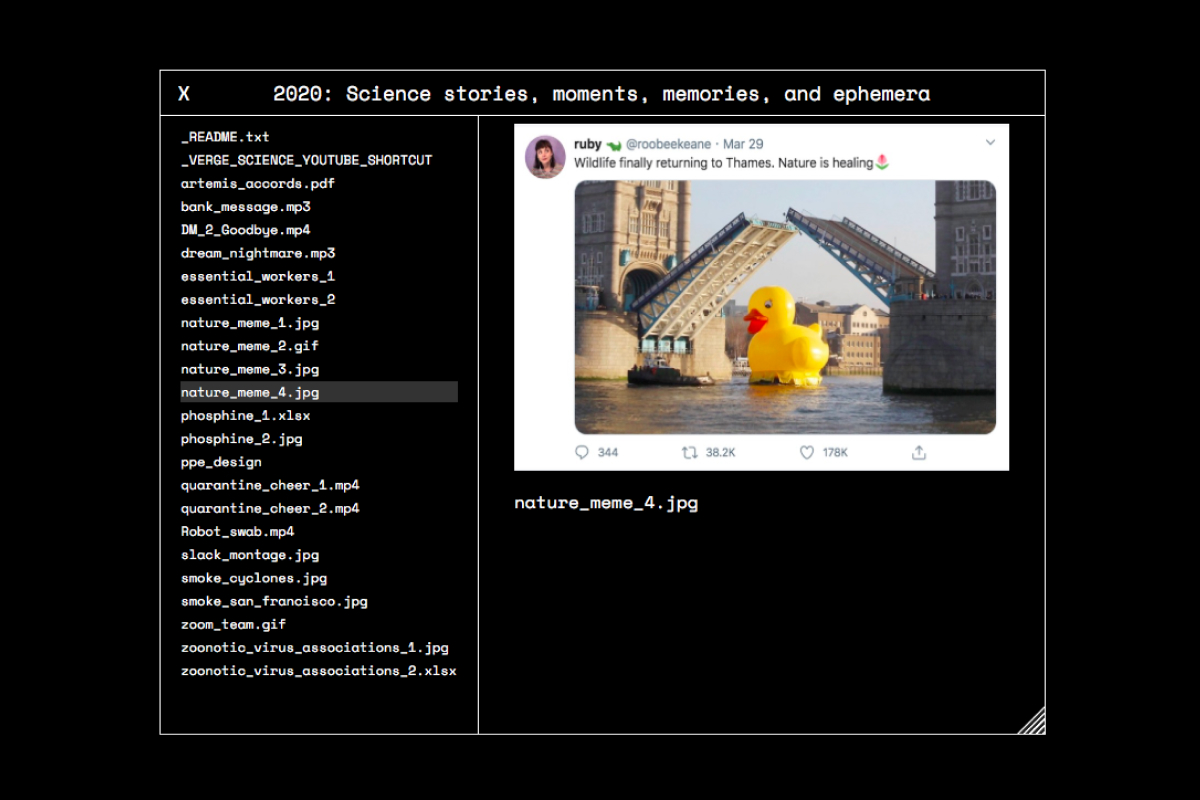
Task: Click the X close icon in title bar
Action: pos(184,94)
